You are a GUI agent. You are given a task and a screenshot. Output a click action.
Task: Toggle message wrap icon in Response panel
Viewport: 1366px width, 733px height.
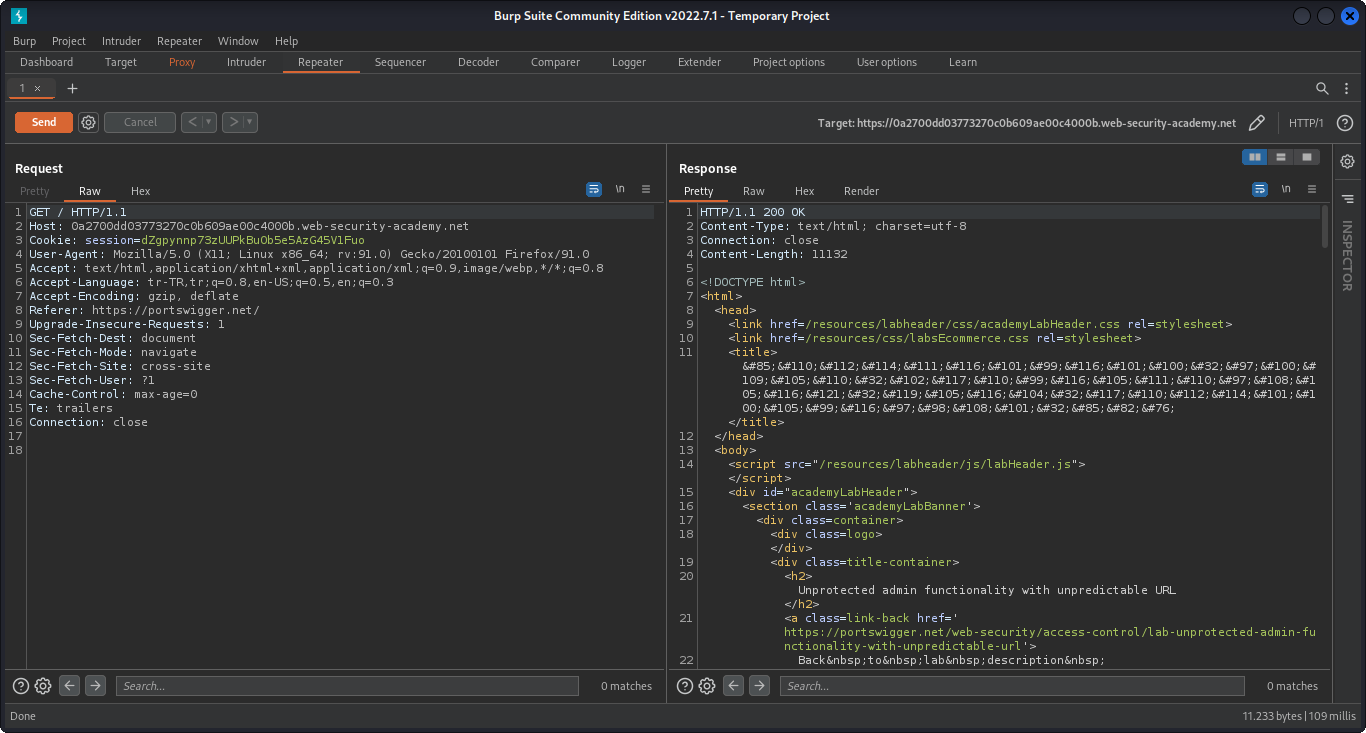coord(1260,189)
